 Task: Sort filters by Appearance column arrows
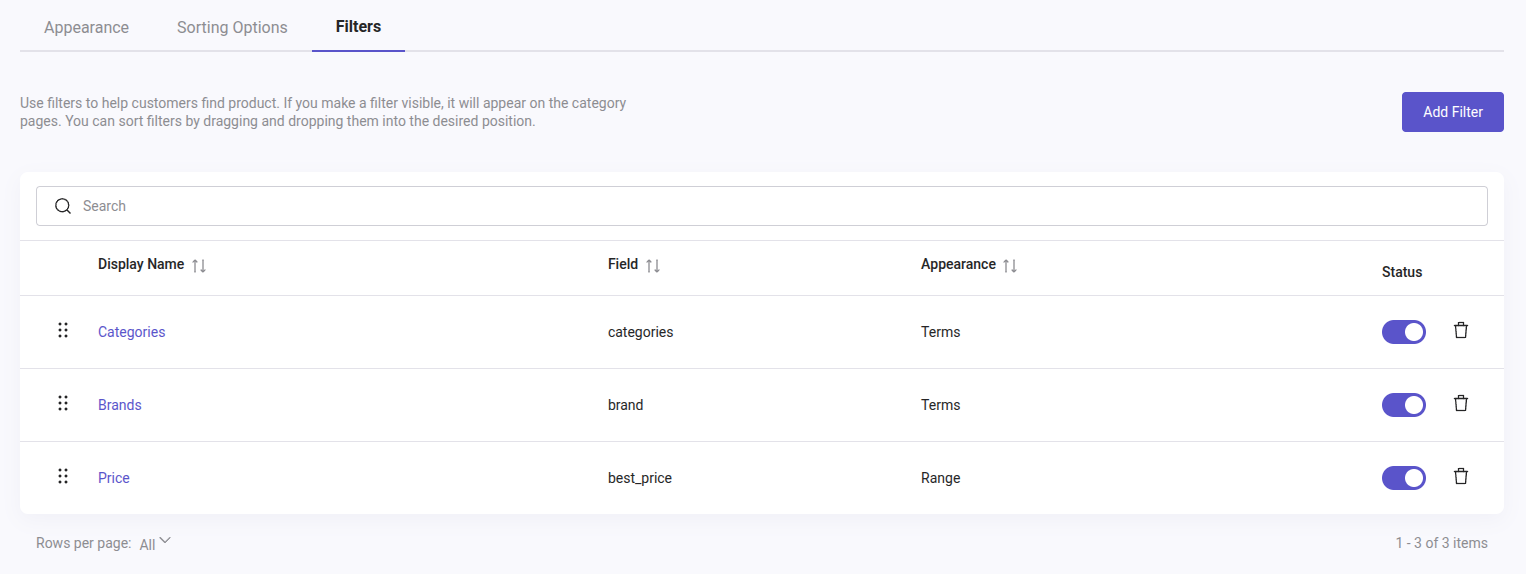(1010, 266)
